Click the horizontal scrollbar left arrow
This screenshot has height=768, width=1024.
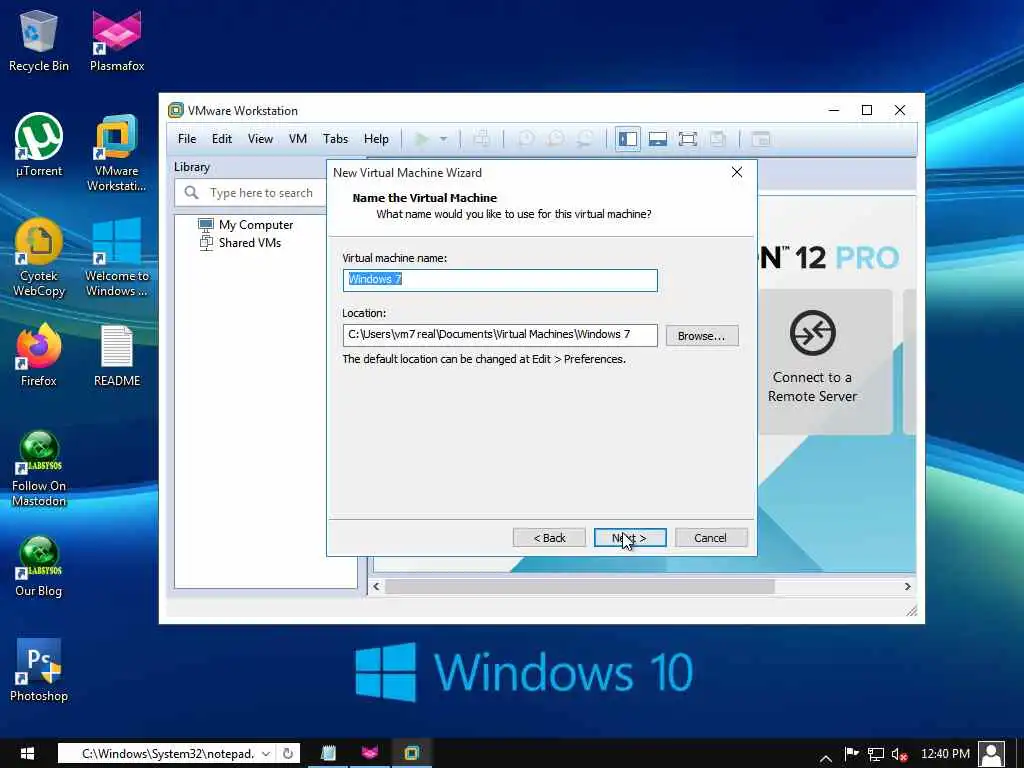(x=376, y=586)
